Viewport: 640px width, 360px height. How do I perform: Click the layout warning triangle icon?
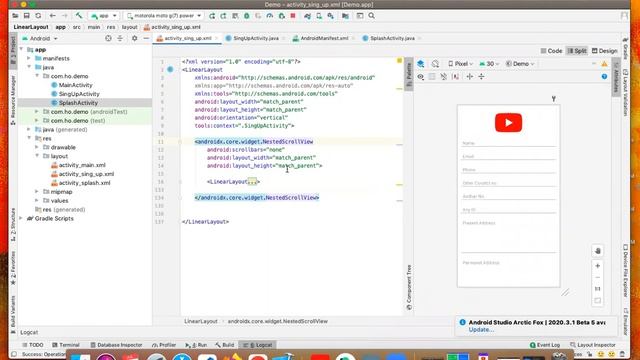[604, 64]
